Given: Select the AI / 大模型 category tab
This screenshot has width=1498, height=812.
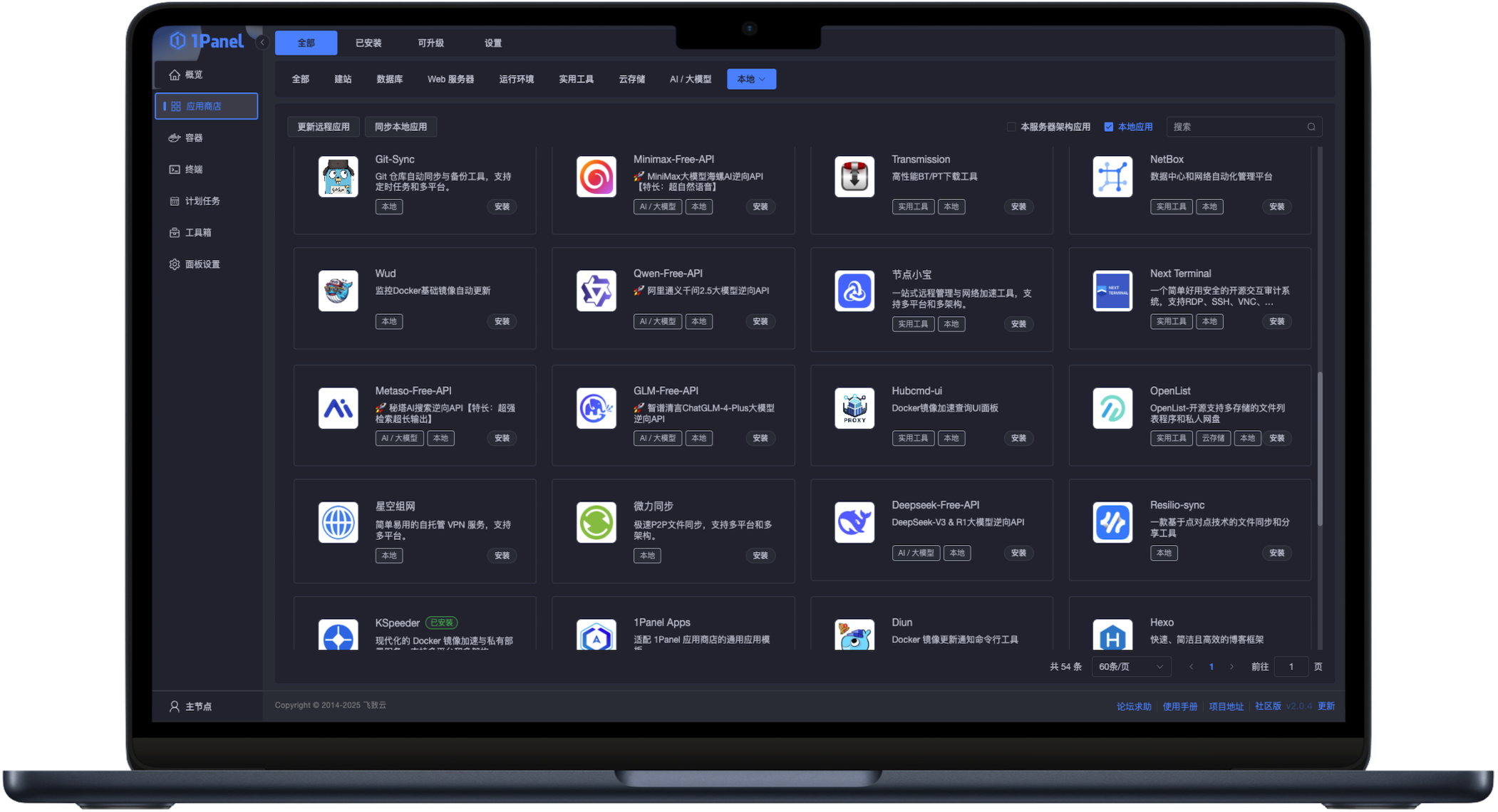Looking at the screenshot, I should (690, 79).
